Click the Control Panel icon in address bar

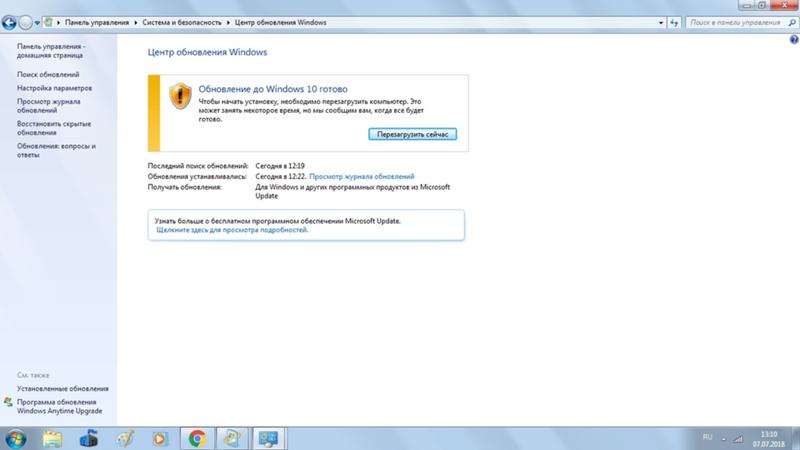48,22
